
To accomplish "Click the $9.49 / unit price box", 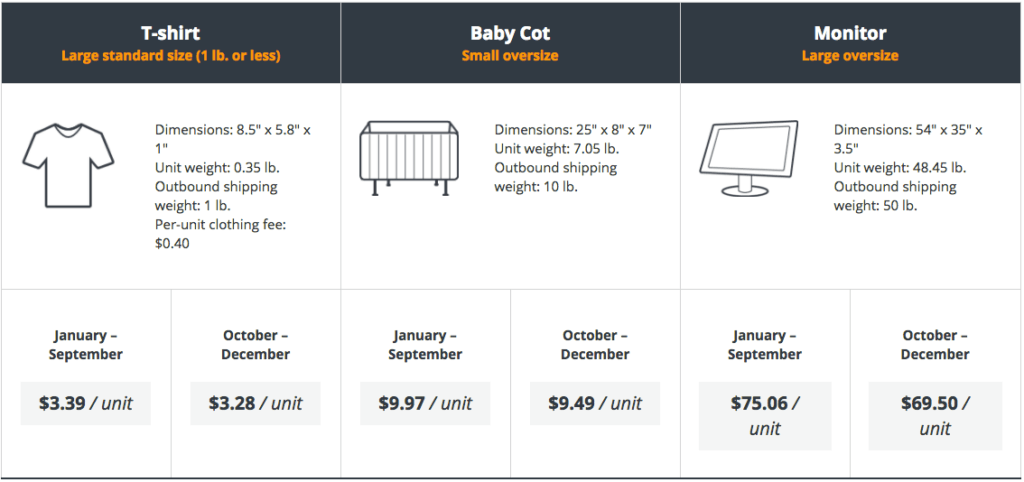I will pos(595,404).
